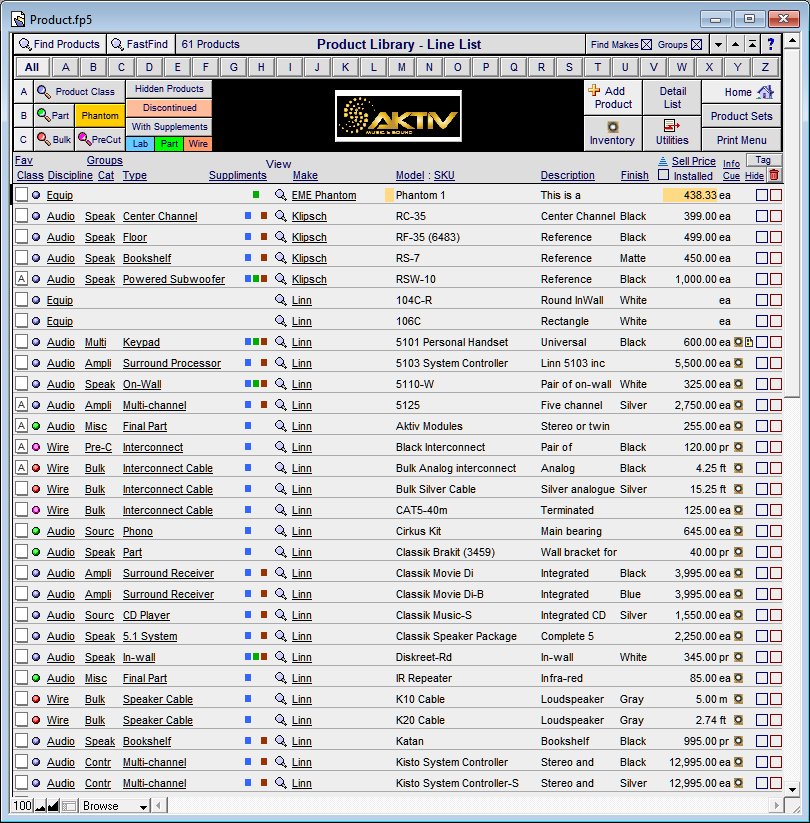Click the Sell Price sort icon

(663, 161)
